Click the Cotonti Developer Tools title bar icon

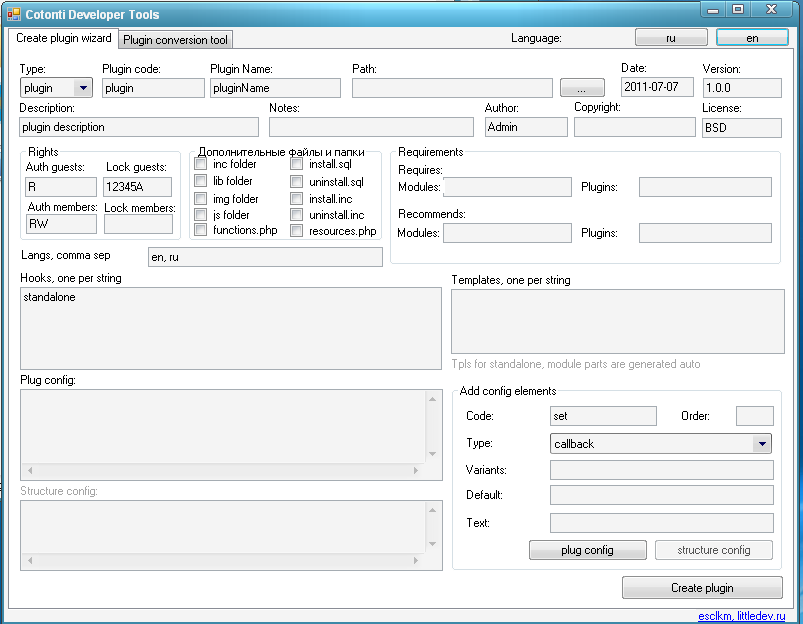click(14, 14)
